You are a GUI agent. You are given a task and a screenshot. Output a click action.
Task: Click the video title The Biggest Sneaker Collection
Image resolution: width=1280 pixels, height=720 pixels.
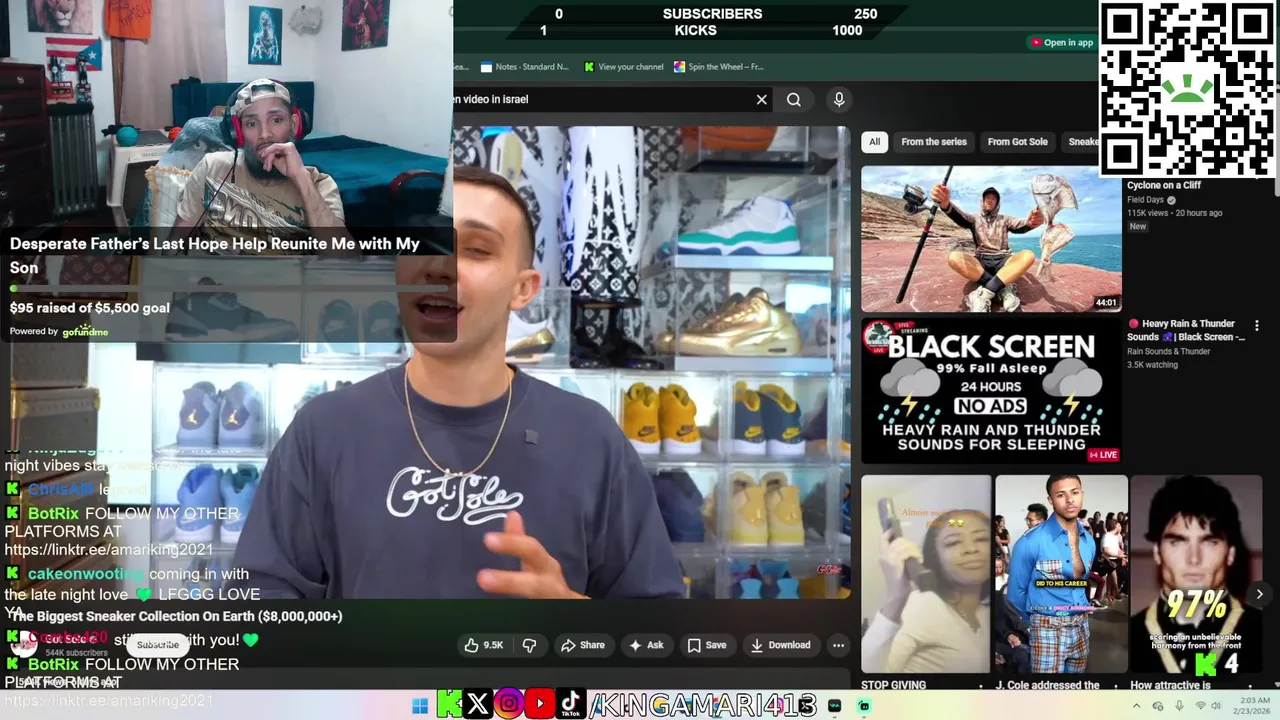(177, 616)
